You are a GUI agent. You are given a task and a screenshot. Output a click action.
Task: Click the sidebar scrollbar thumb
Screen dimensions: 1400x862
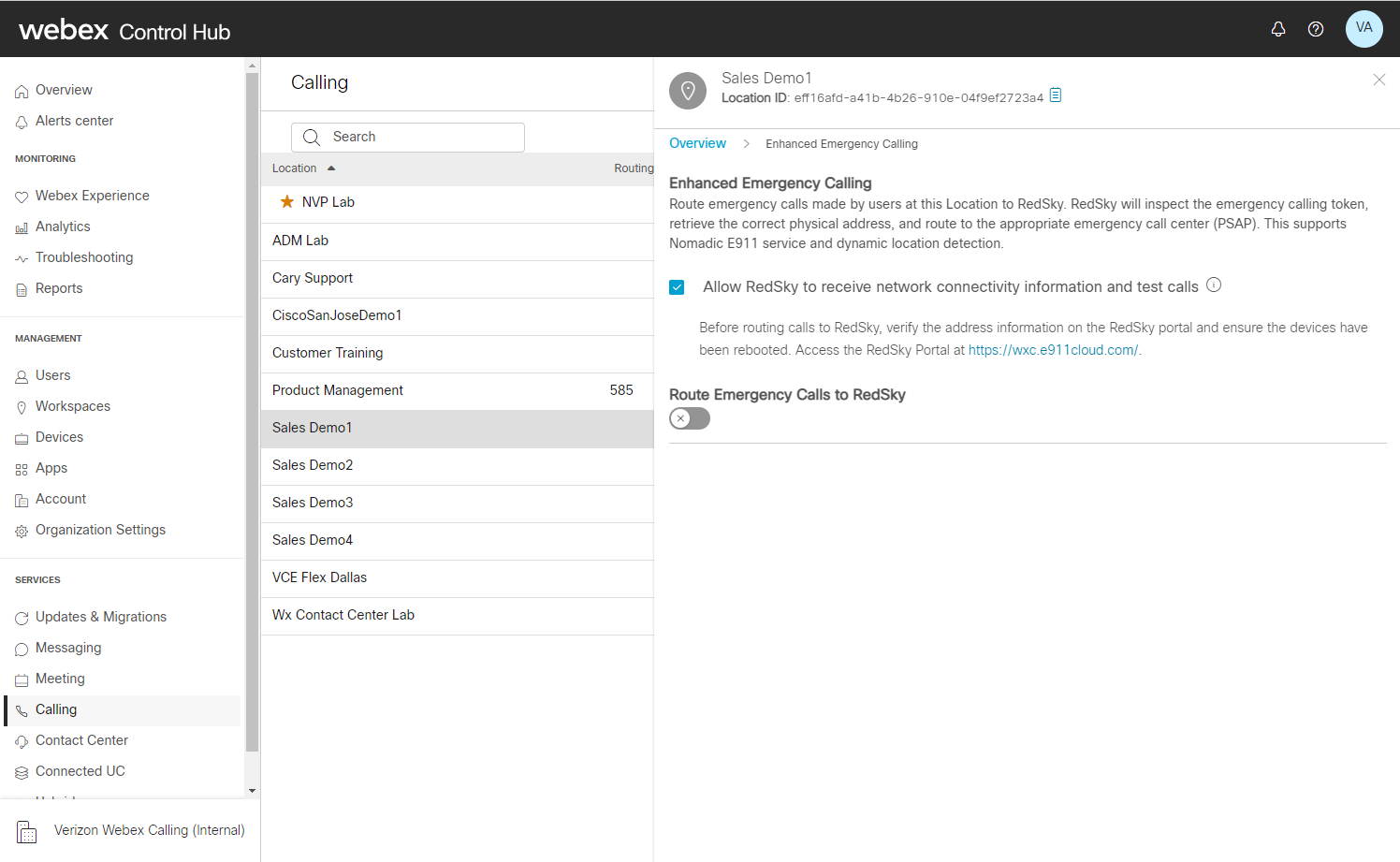pyautogui.click(x=252, y=412)
